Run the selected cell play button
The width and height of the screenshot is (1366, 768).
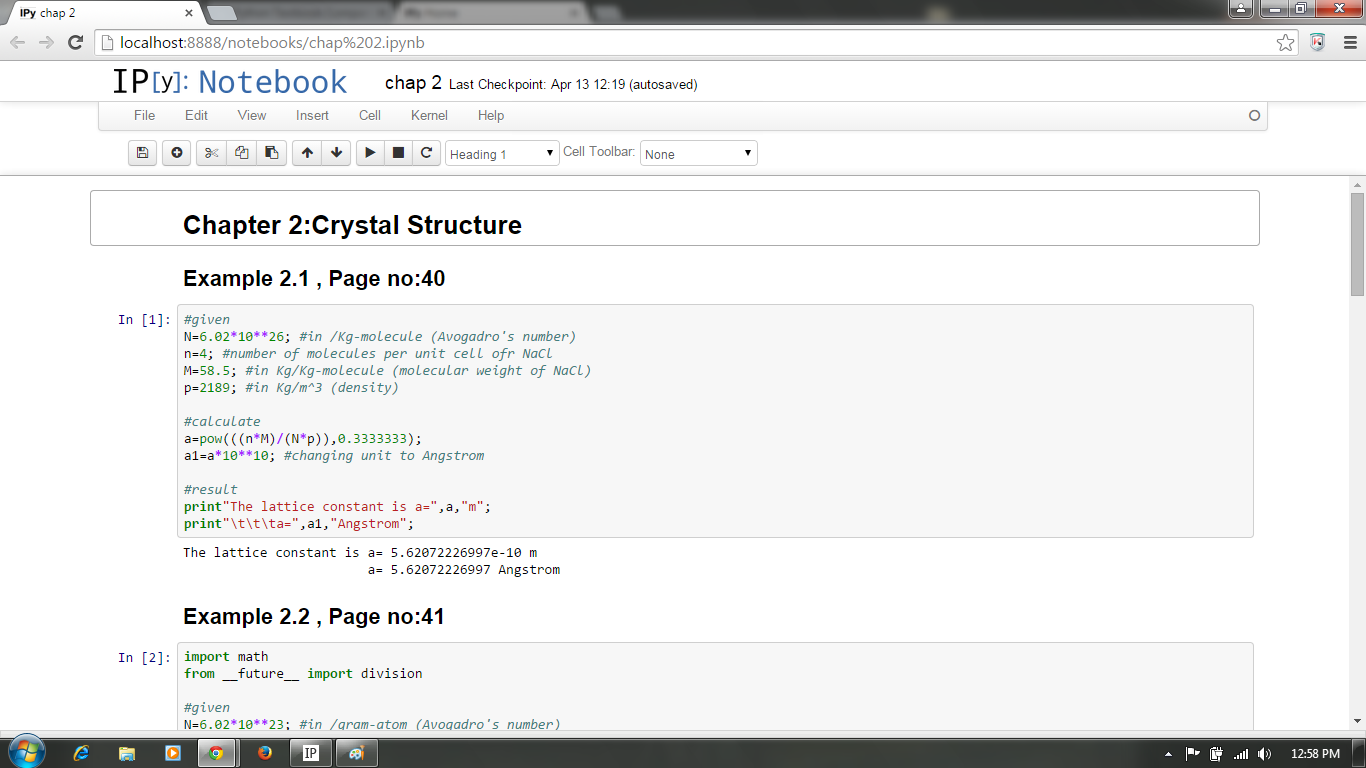coord(370,153)
